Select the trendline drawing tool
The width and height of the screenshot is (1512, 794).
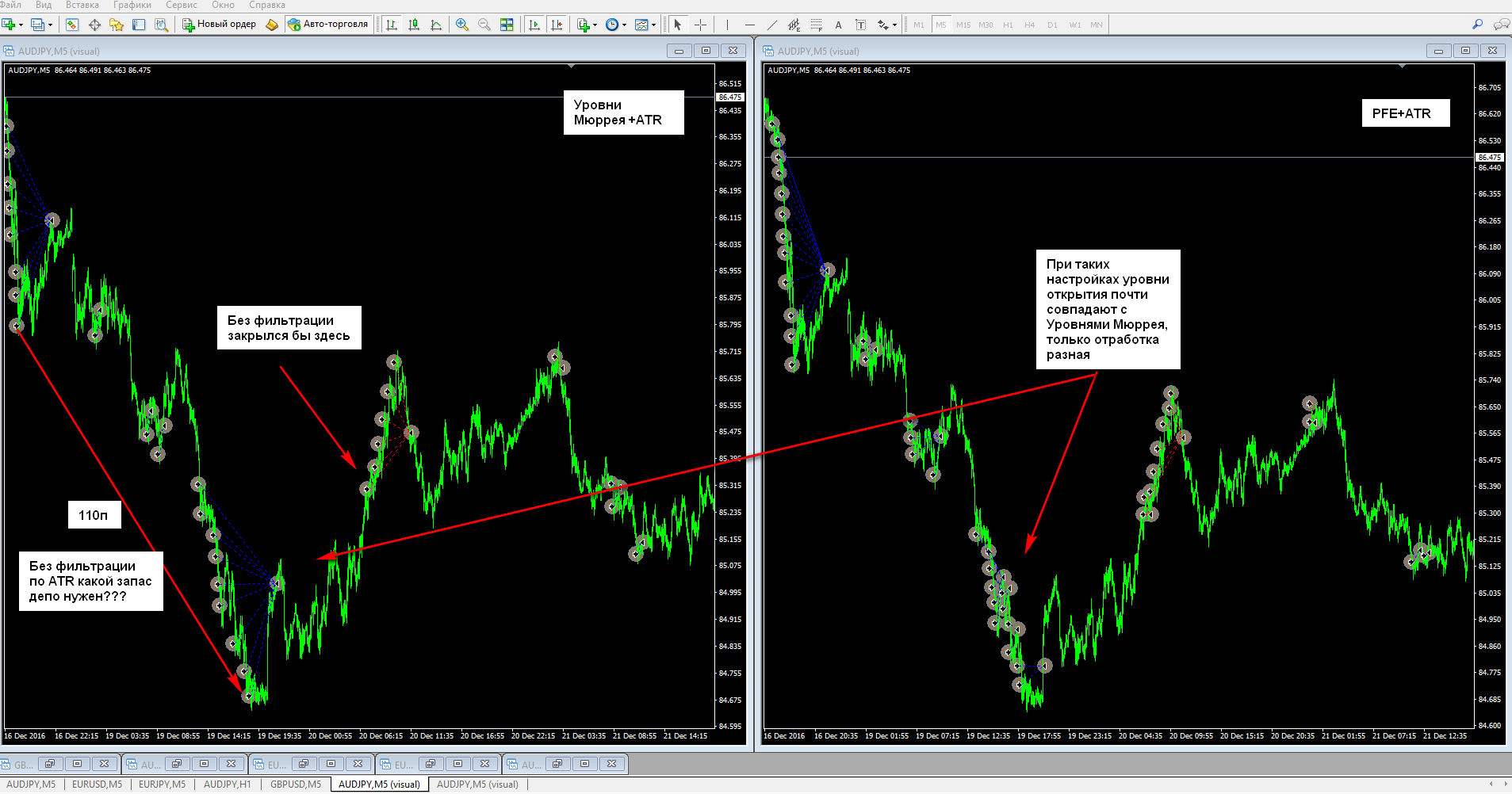click(771, 25)
